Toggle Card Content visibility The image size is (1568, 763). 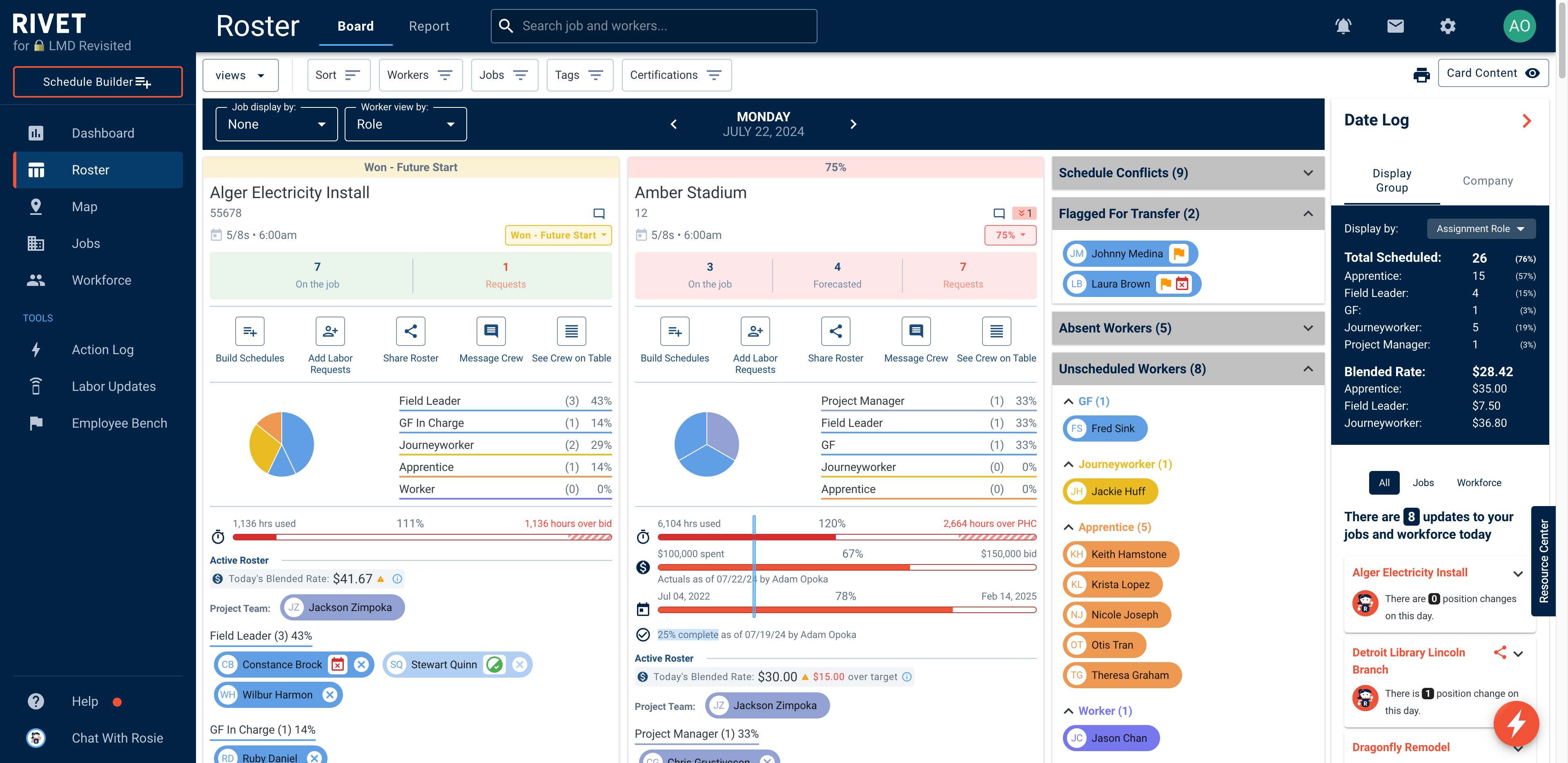coord(1492,73)
